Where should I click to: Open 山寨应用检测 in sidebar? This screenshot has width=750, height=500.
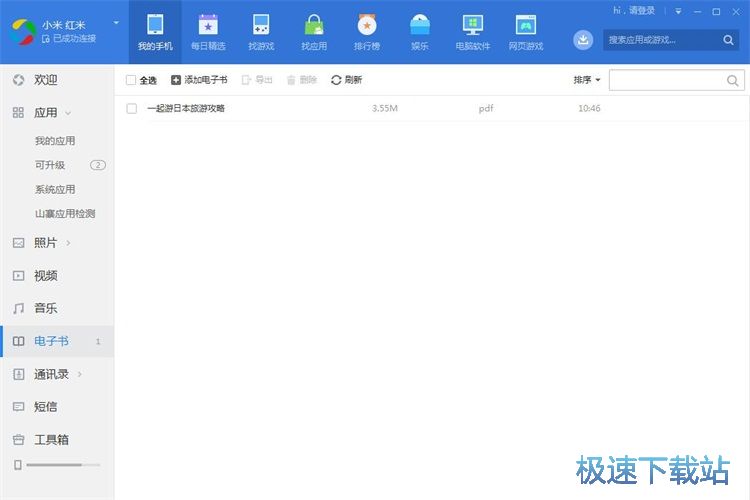click(x=65, y=213)
